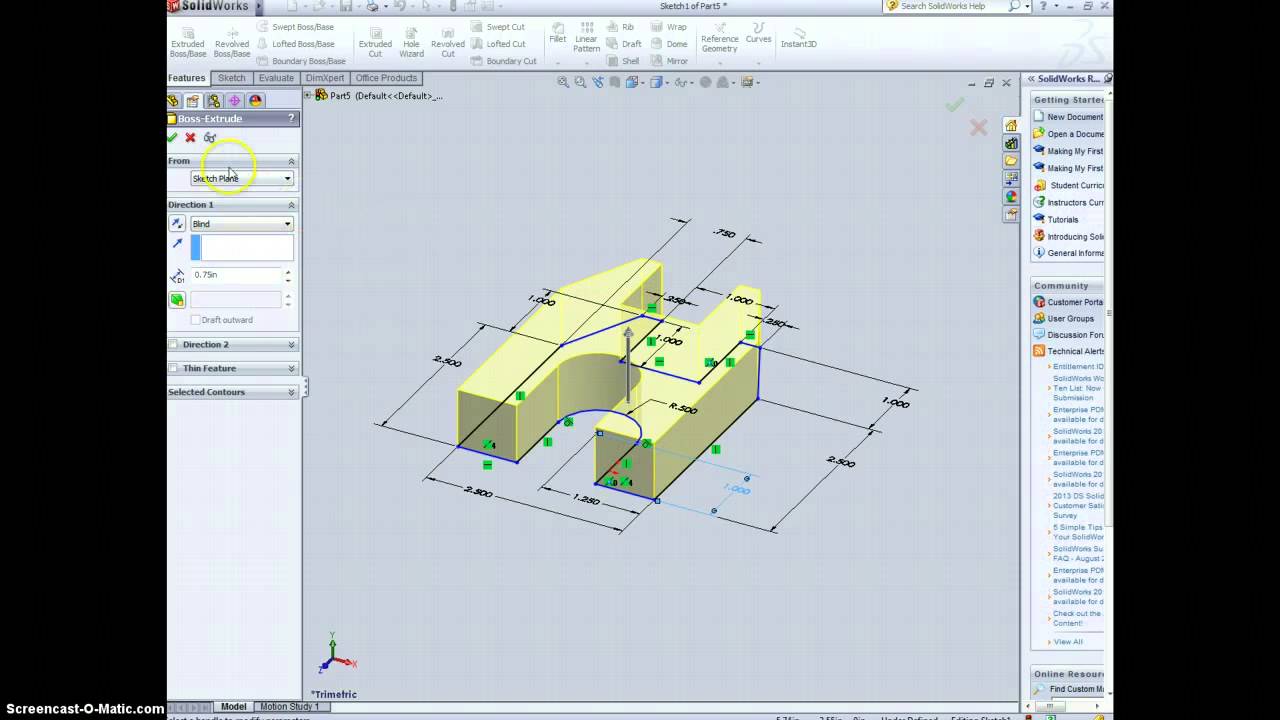Viewport: 1280px width, 720px height.
Task: Open the FeatureManager design tree tab icon
Action: point(173,100)
